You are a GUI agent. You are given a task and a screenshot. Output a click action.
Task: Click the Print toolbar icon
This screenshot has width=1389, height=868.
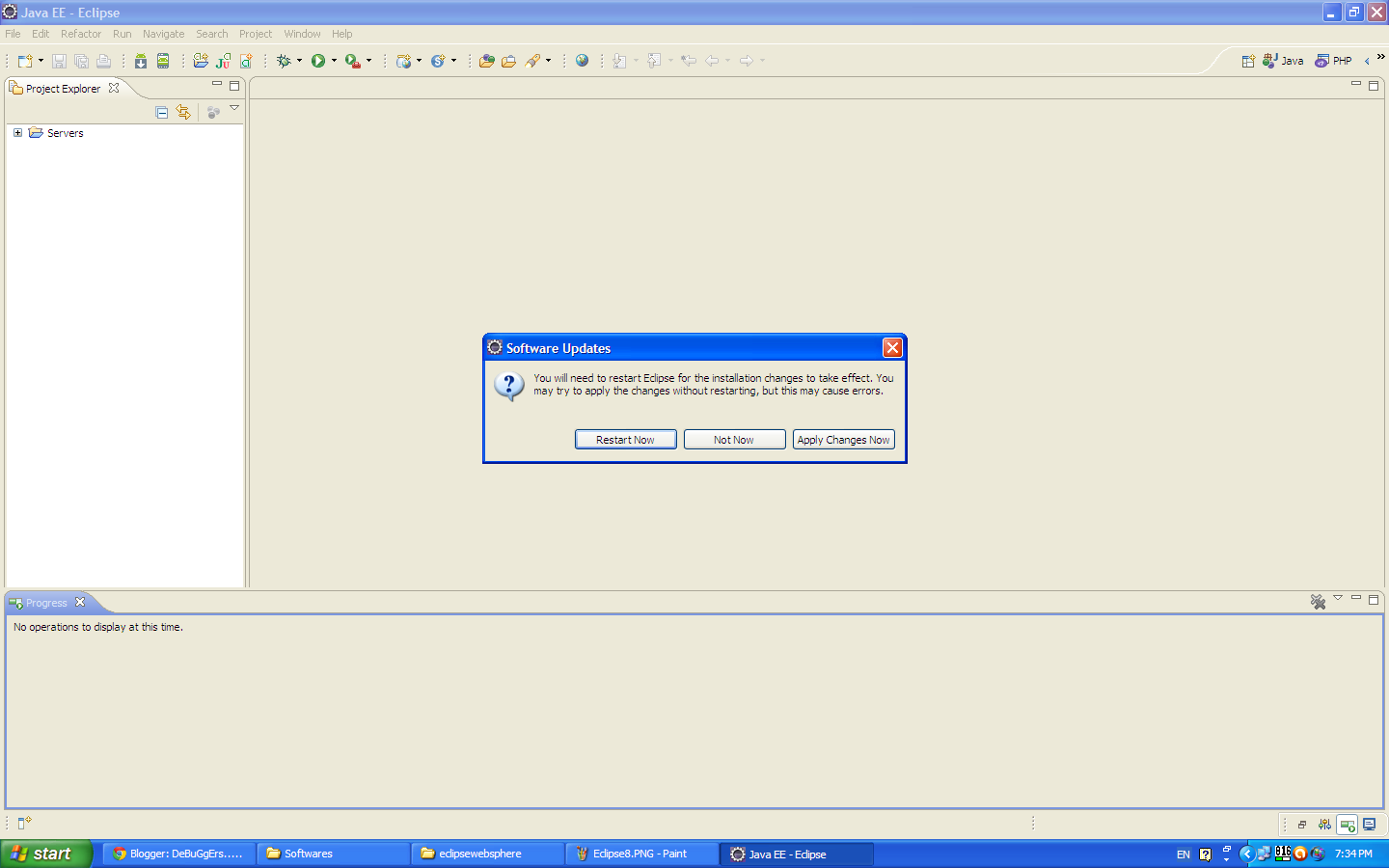(103, 61)
